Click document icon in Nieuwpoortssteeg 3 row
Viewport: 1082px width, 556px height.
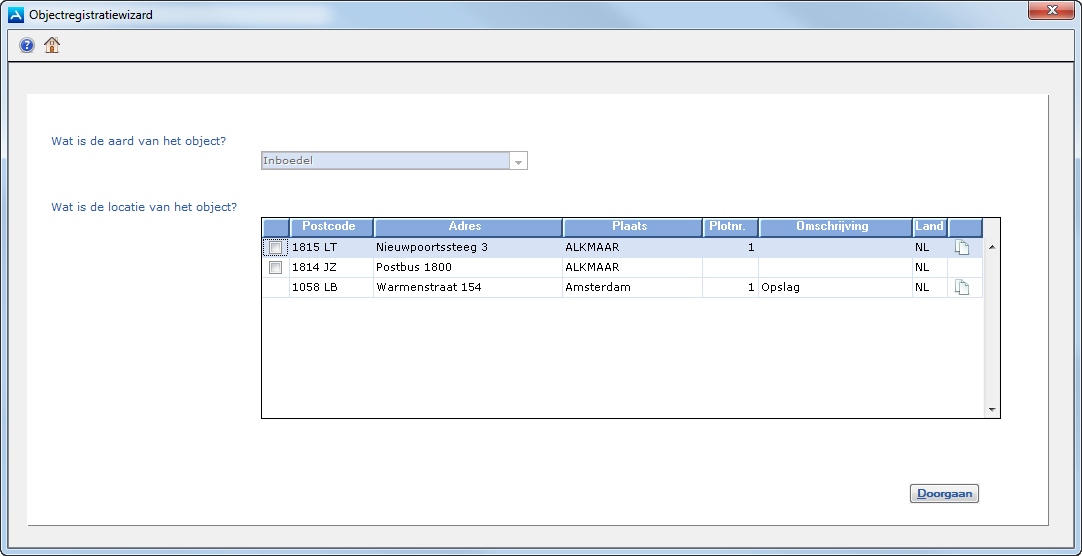[962, 248]
